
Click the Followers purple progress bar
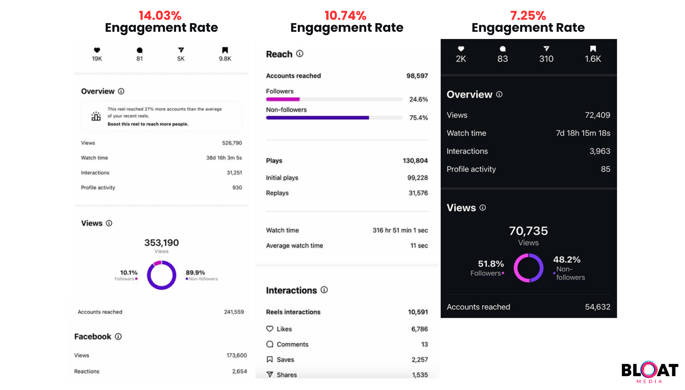point(334,100)
